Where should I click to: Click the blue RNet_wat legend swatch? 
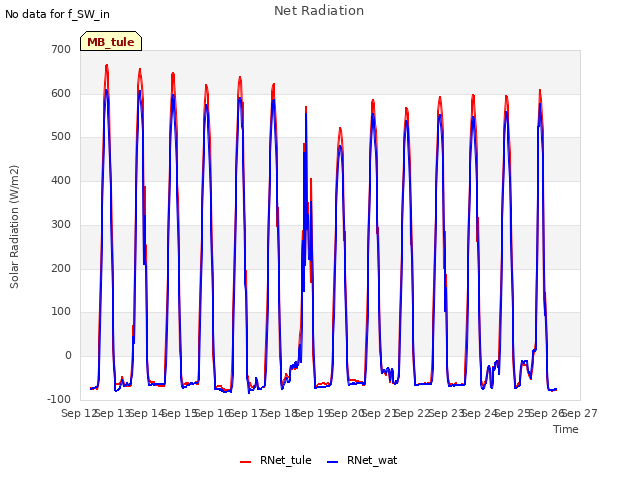click(x=333, y=462)
